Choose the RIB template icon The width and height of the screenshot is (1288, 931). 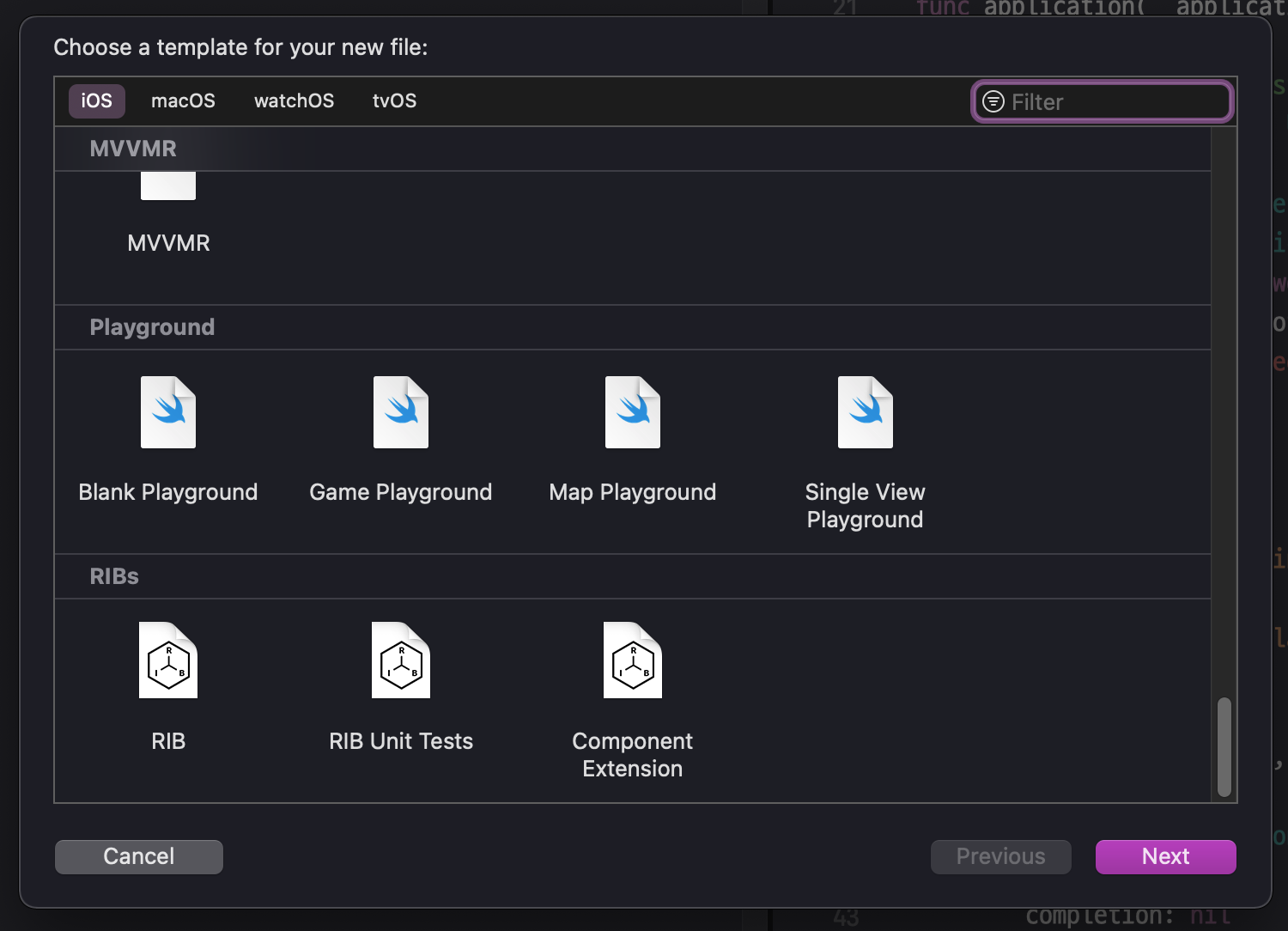168,660
